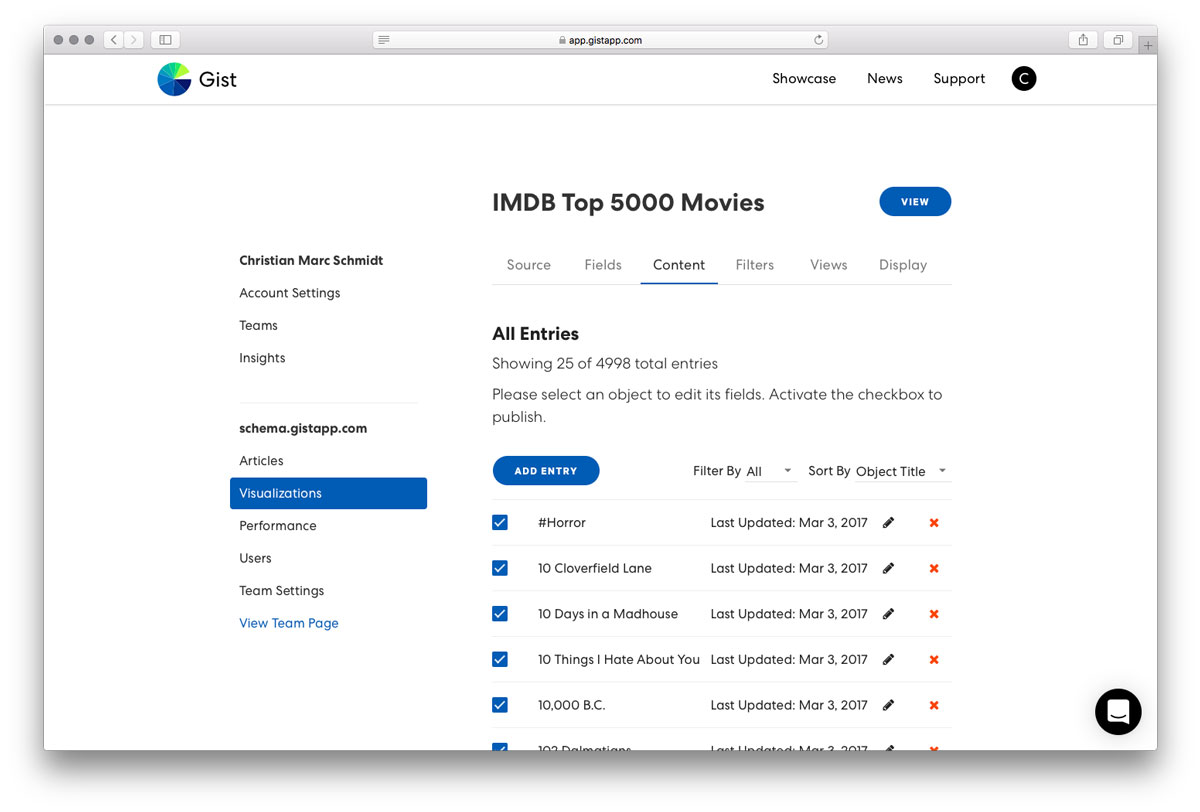Open the View Team Page link
This screenshot has width=1200, height=812.
(x=289, y=623)
